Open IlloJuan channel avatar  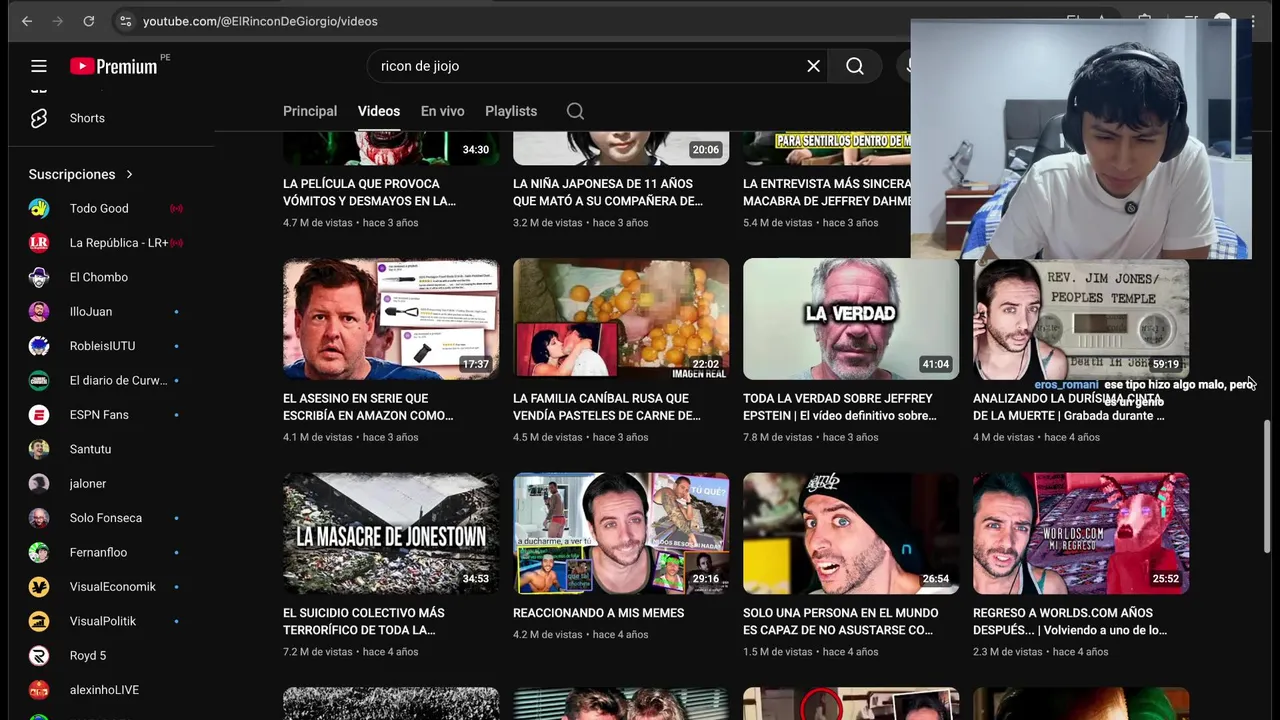[39, 312]
